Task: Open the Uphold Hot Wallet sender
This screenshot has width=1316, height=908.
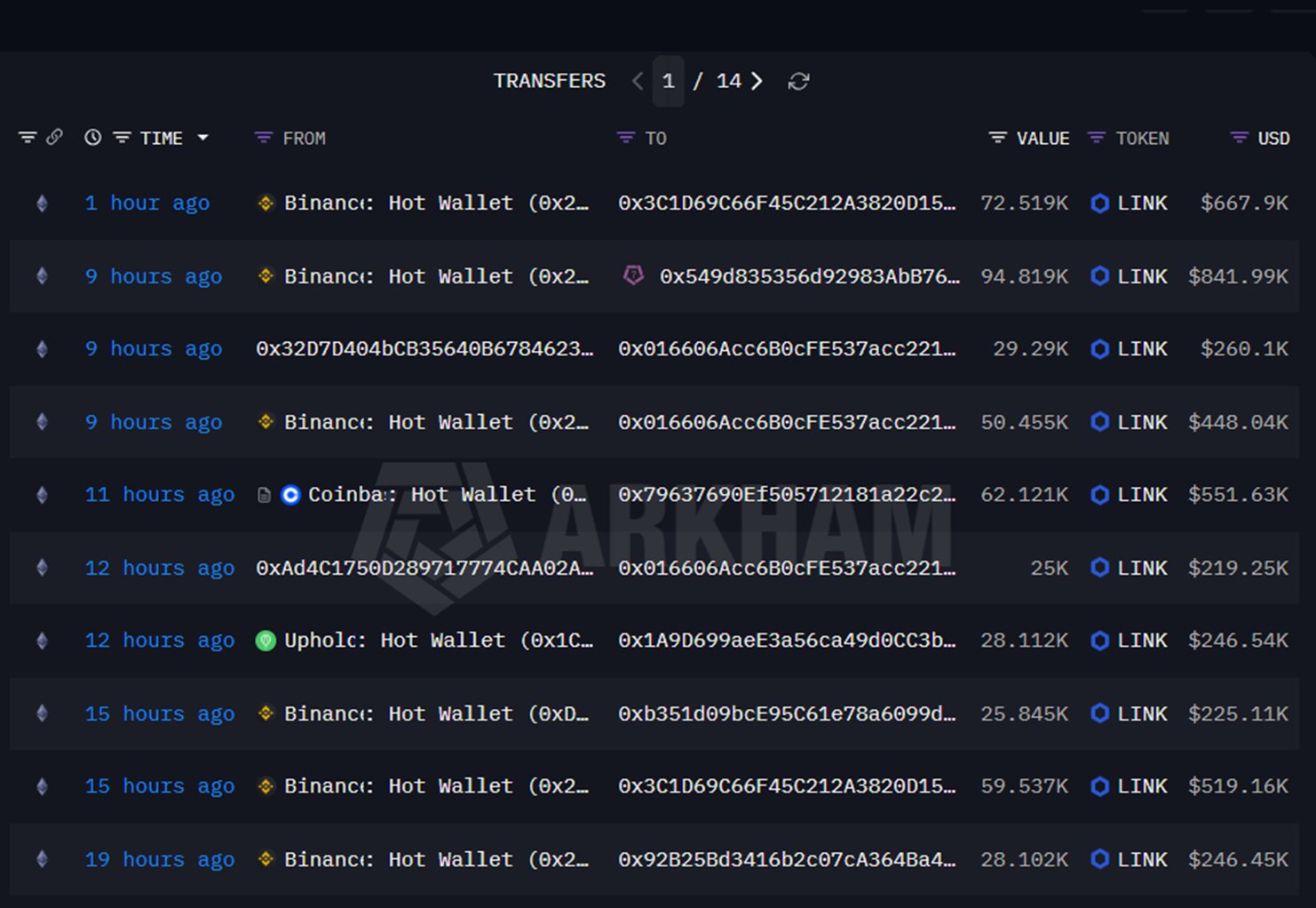Action: pos(439,641)
